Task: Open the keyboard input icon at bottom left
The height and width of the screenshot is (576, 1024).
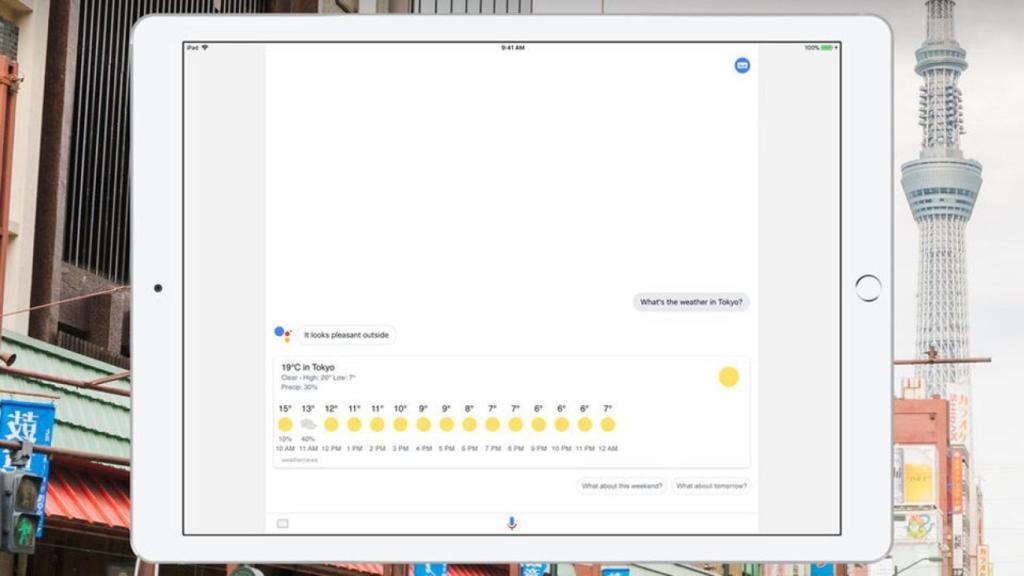Action: pyautogui.click(x=284, y=521)
